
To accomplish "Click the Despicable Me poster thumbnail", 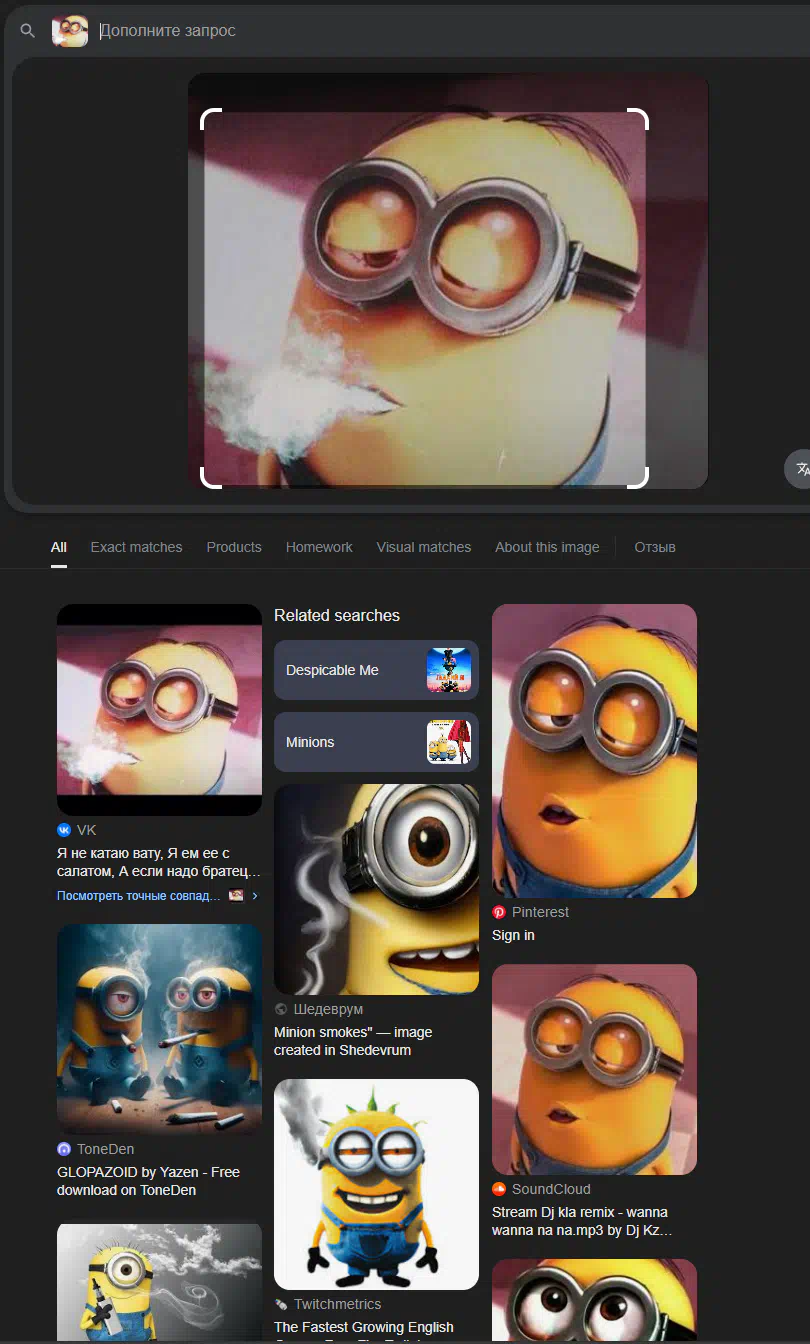I will (x=449, y=670).
